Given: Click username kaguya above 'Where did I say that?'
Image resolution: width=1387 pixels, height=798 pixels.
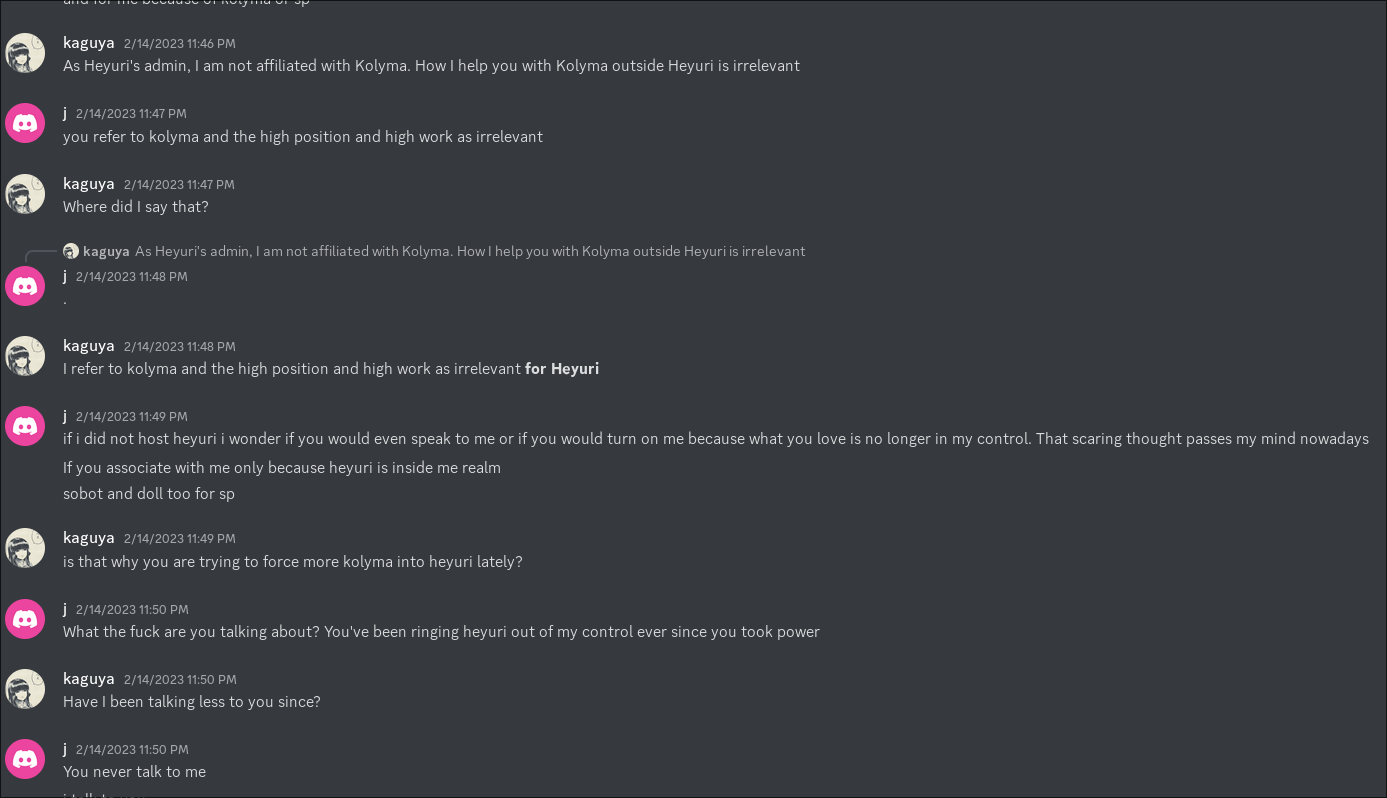Looking at the screenshot, I should point(89,184).
